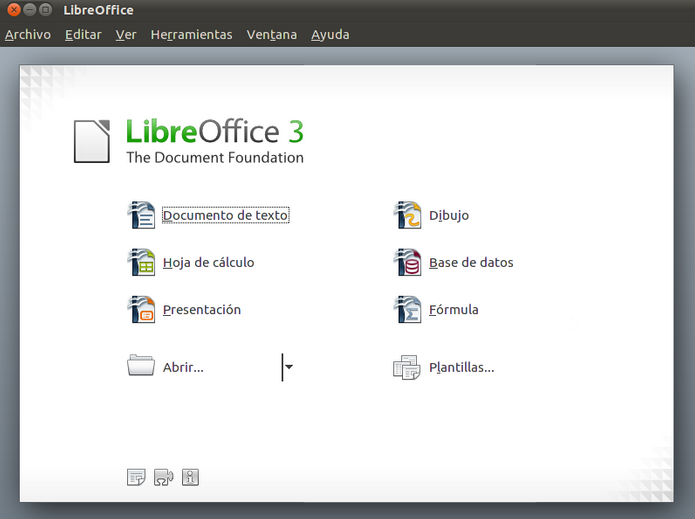Image resolution: width=695 pixels, height=519 pixels.
Task: Click the Plantillas... text button
Action: coord(461,368)
